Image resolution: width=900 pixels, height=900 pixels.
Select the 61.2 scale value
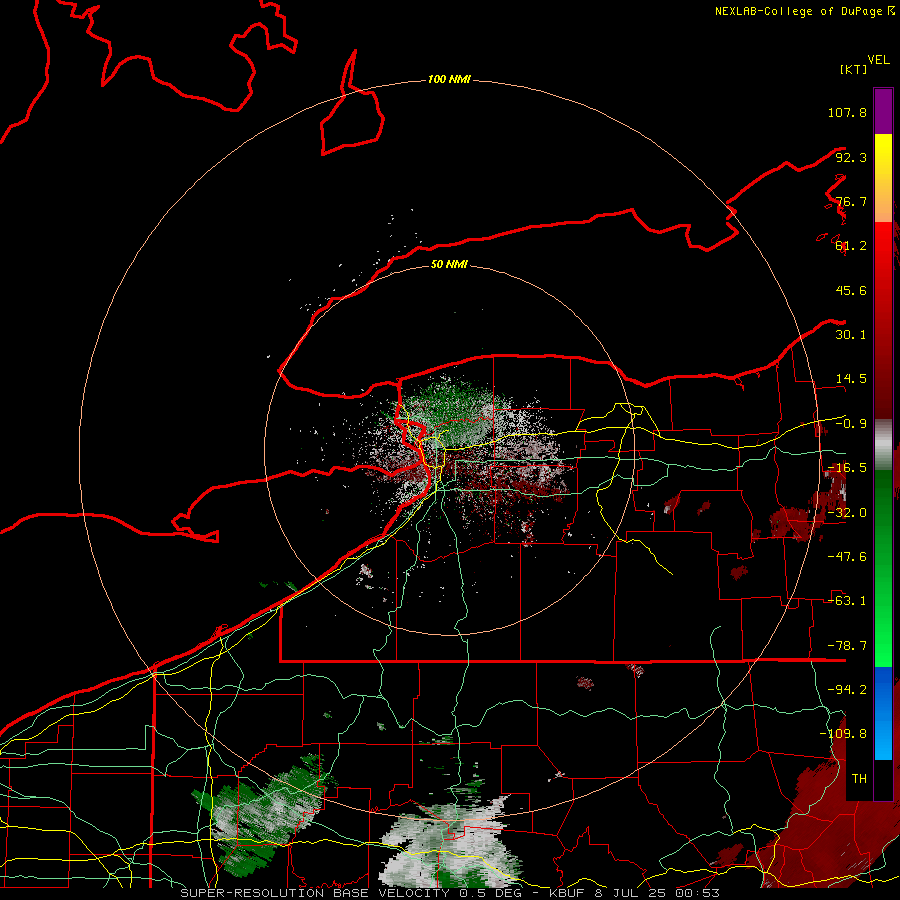pos(851,246)
